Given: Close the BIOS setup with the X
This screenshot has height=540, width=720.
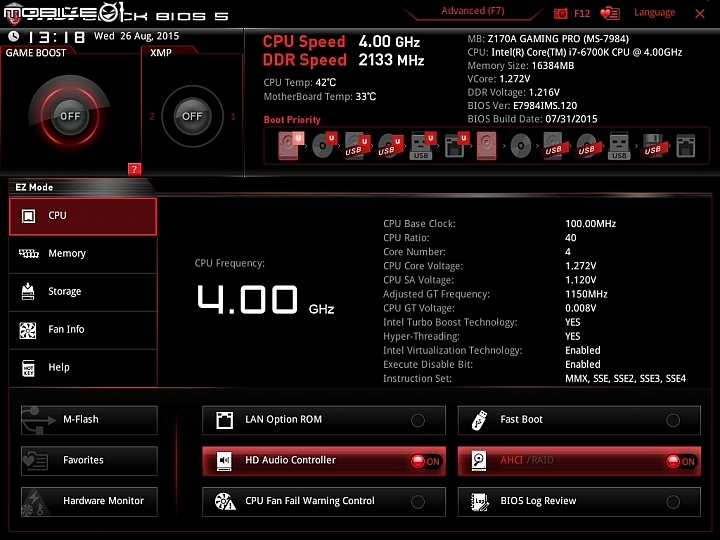Looking at the screenshot, I should (x=700, y=13).
